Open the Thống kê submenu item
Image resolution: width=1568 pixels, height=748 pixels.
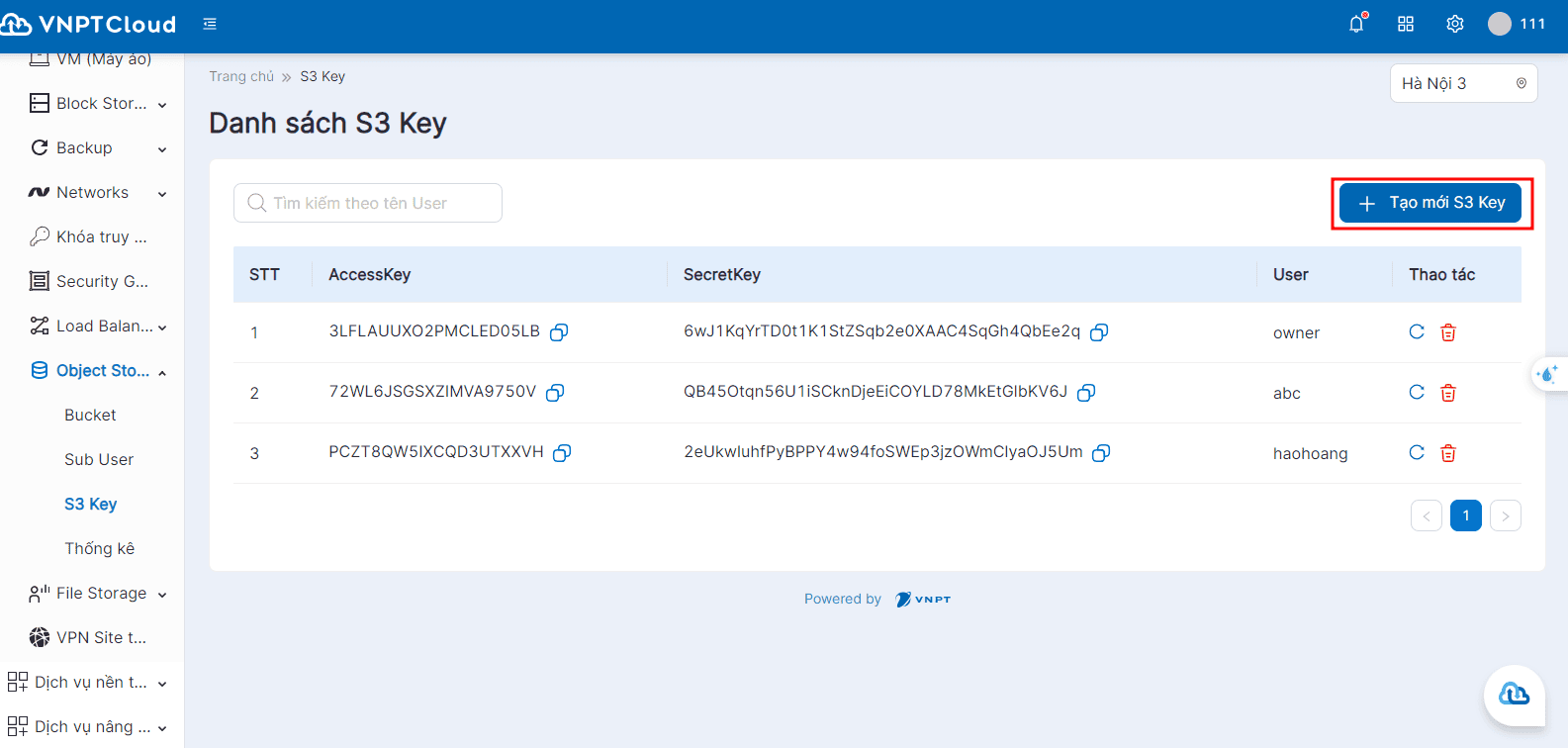click(100, 548)
